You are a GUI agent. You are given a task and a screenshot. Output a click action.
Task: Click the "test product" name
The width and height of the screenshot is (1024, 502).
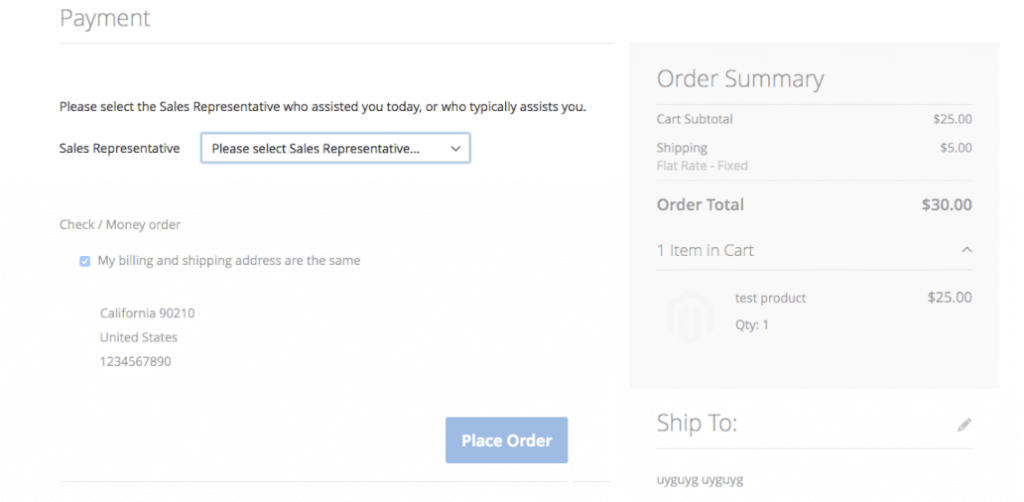pyautogui.click(x=770, y=298)
